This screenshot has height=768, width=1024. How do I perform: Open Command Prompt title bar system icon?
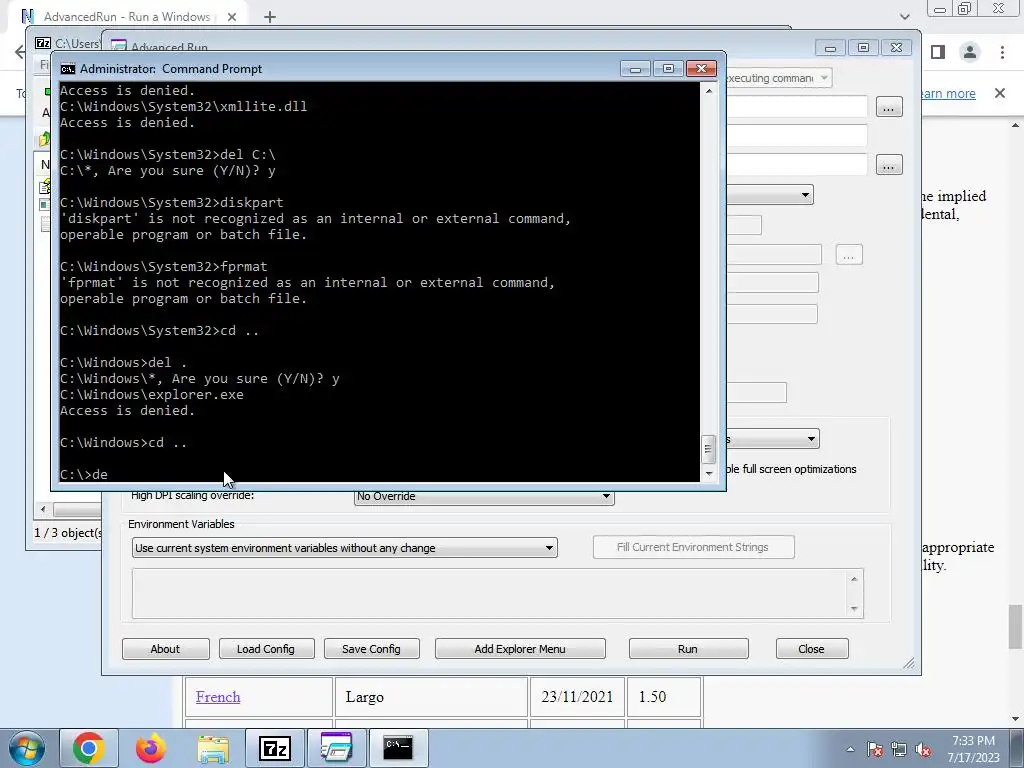(67, 69)
